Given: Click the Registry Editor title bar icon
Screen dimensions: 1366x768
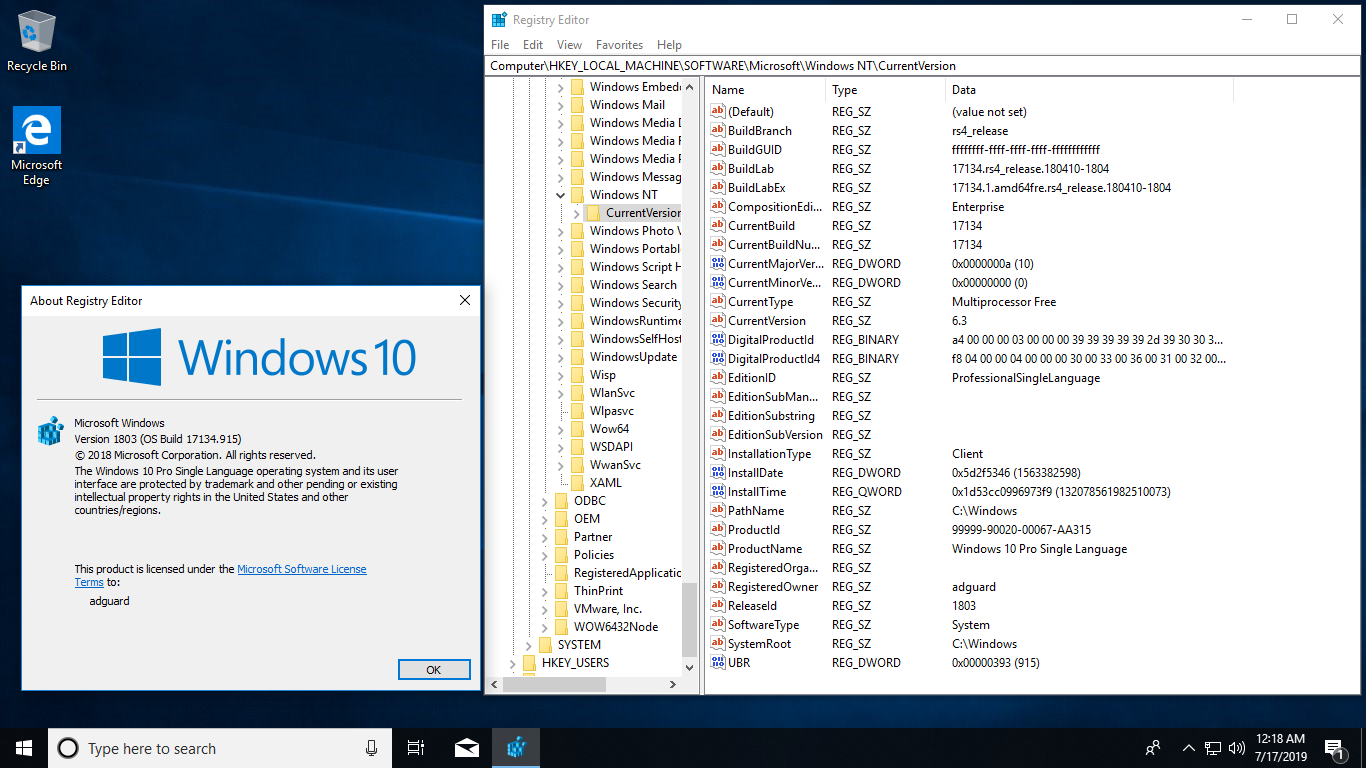Looking at the screenshot, I should click(x=500, y=19).
